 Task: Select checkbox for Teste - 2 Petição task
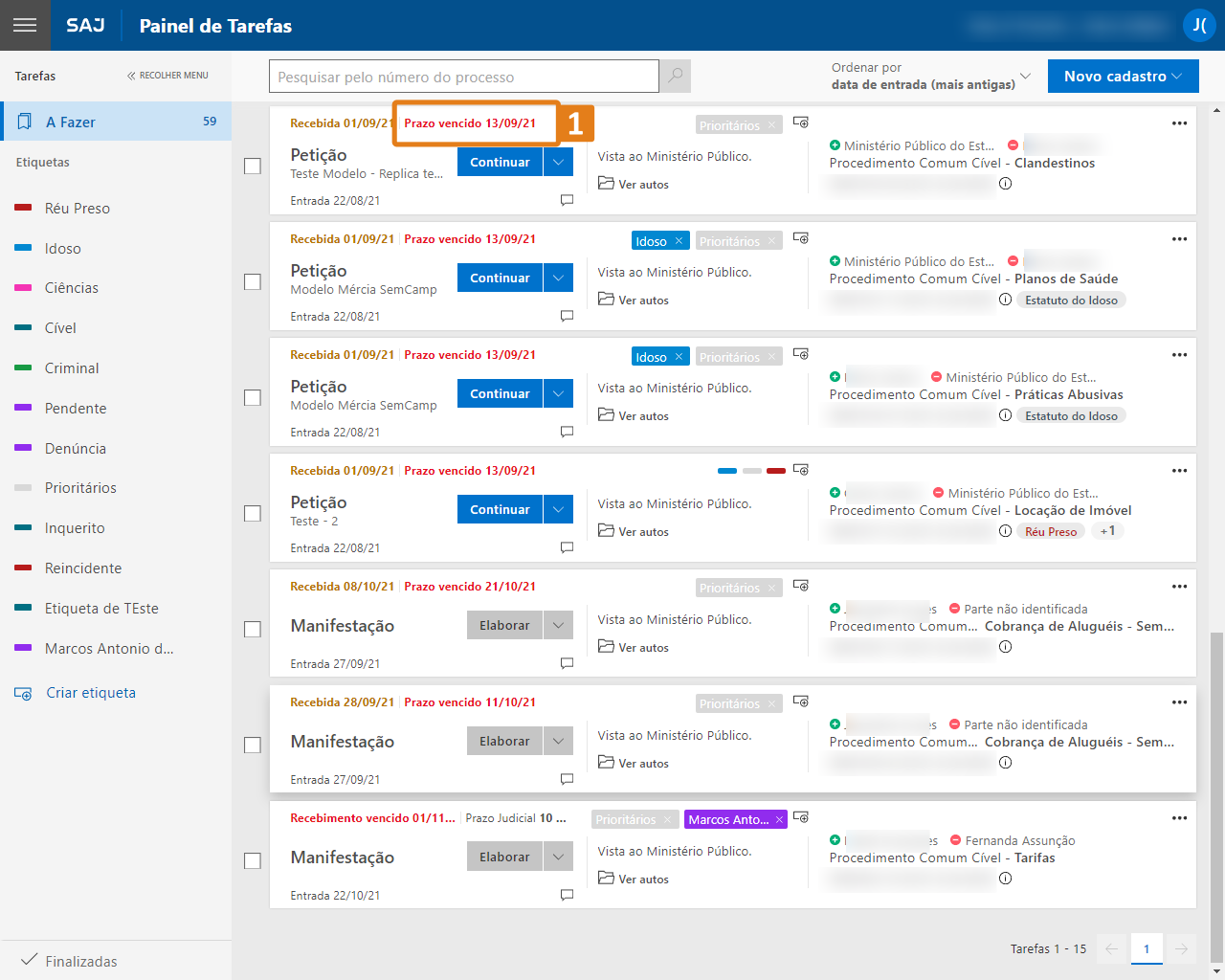coord(253,513)
